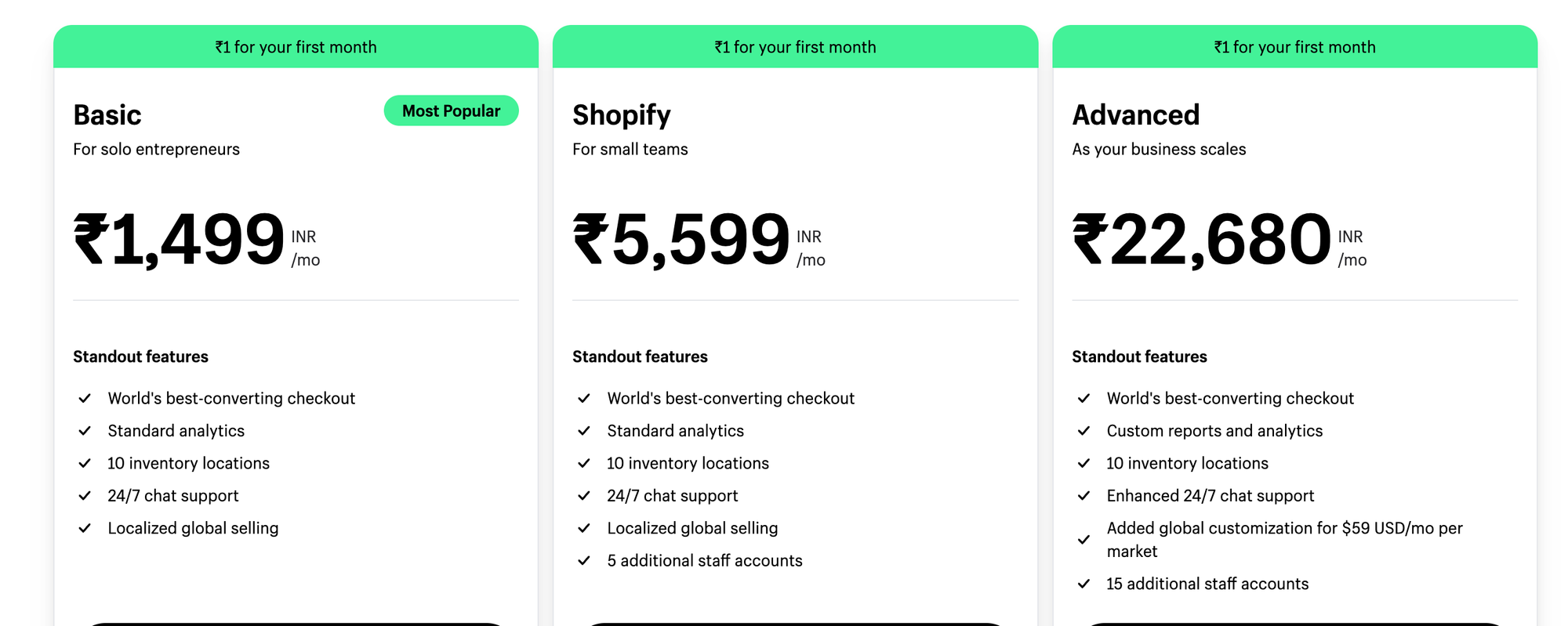Click the dark button below the Shopify card
1568x626 pixels.
(x=795, y=623)
